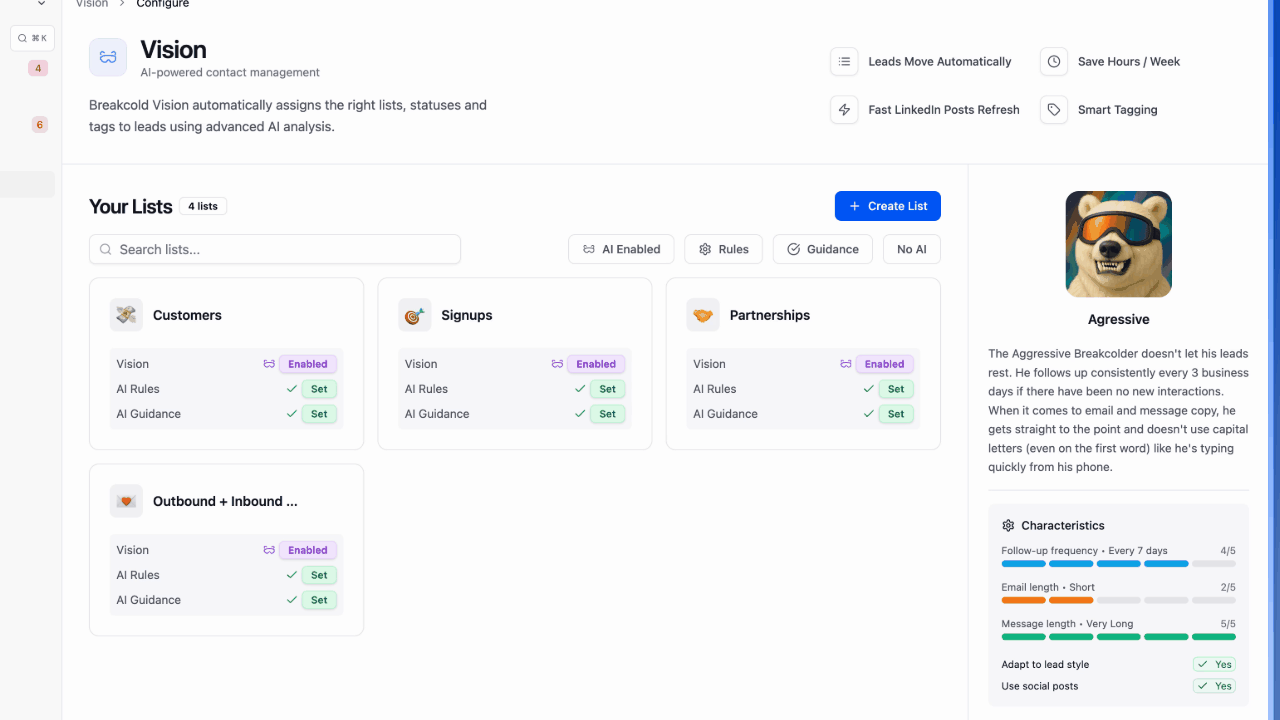Click the Fast LinkedIn Posts lightning icon

844,110
